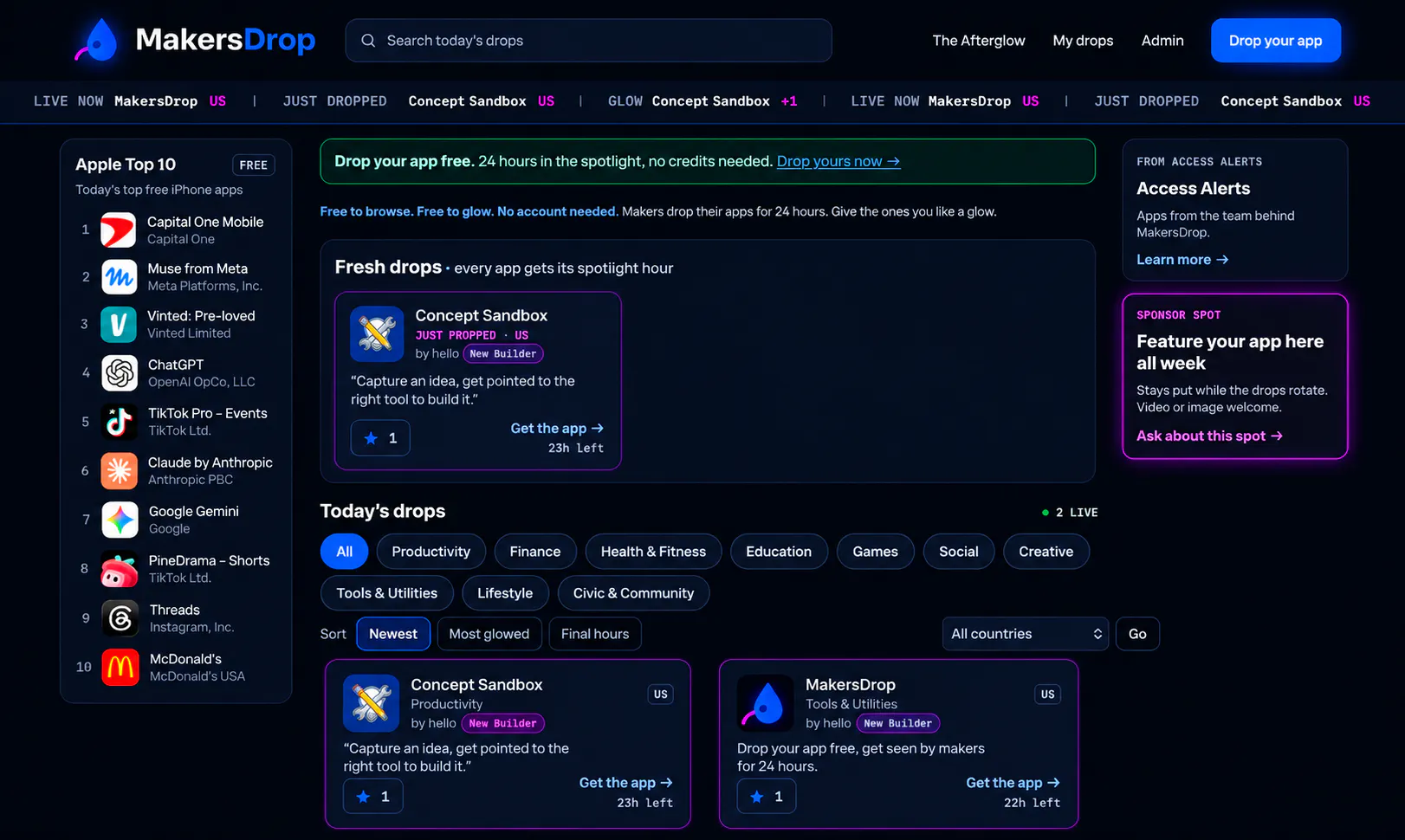Image resolution: width=1405 pixels, height=840 pixels.
Task: Filter drops by Finance
Action: [x=535, y=552]
